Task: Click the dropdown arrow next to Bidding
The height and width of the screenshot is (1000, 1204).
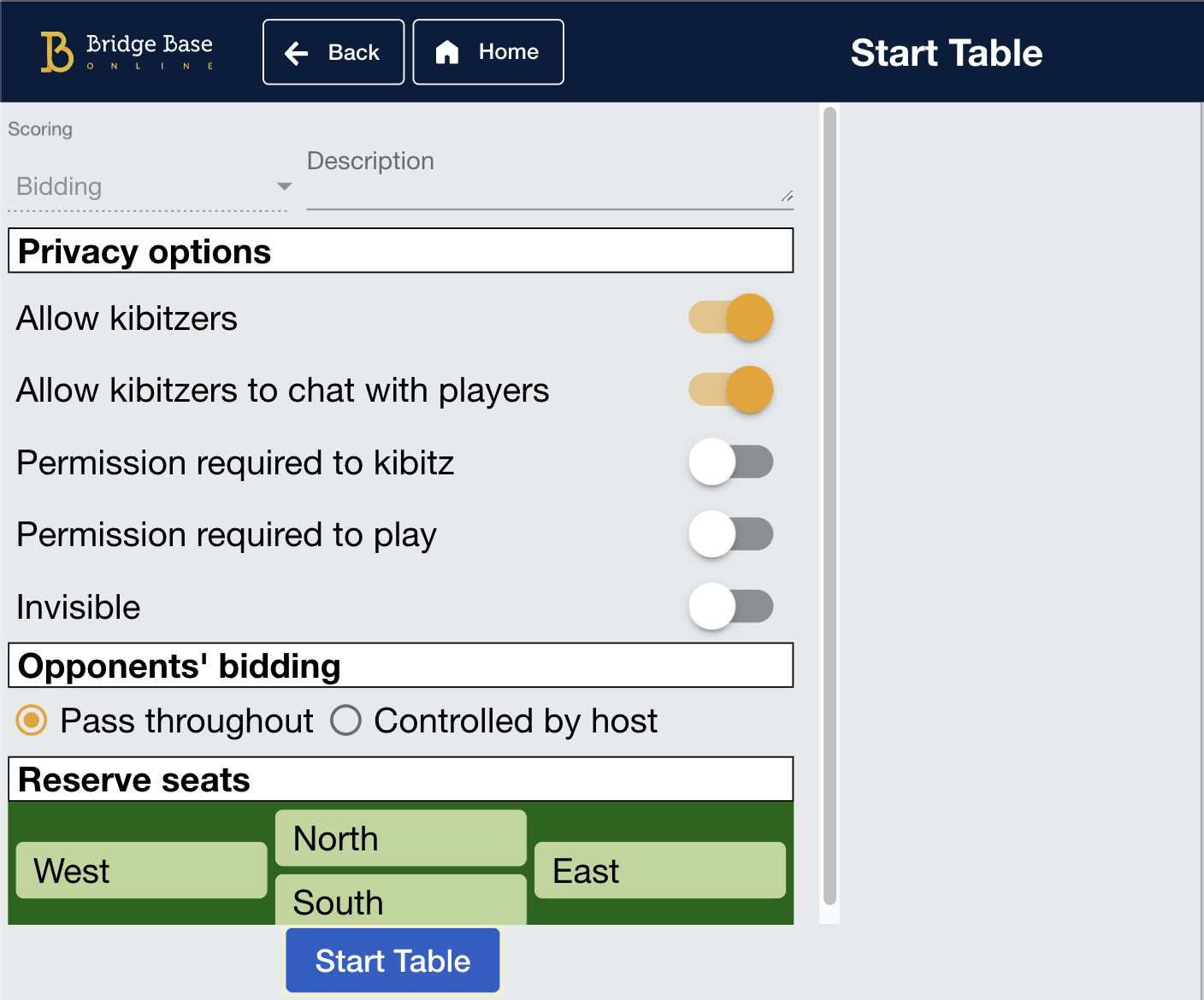Action: [x=283, y=187]
